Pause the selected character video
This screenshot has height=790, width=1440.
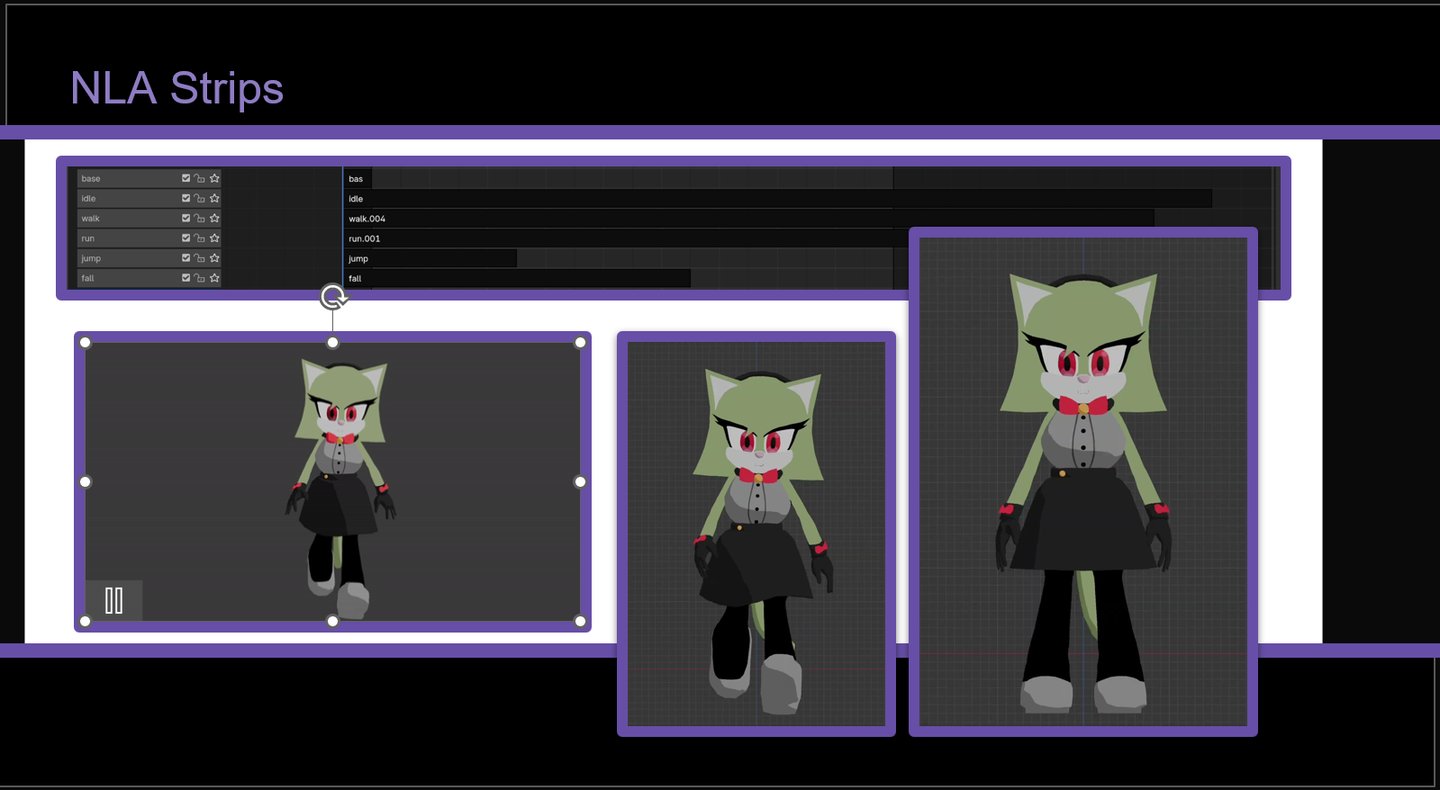pos(114,600)
